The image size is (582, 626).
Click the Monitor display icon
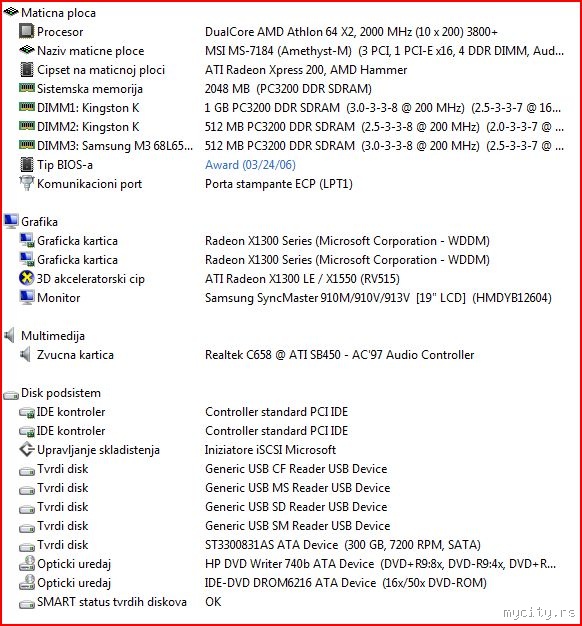coord(26,297)
